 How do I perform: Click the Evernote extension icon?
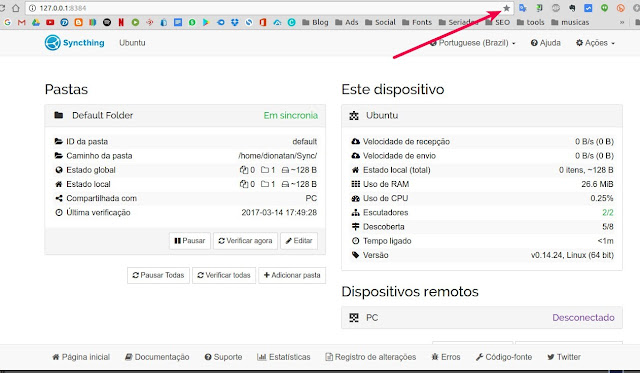[x=572, y=8]
